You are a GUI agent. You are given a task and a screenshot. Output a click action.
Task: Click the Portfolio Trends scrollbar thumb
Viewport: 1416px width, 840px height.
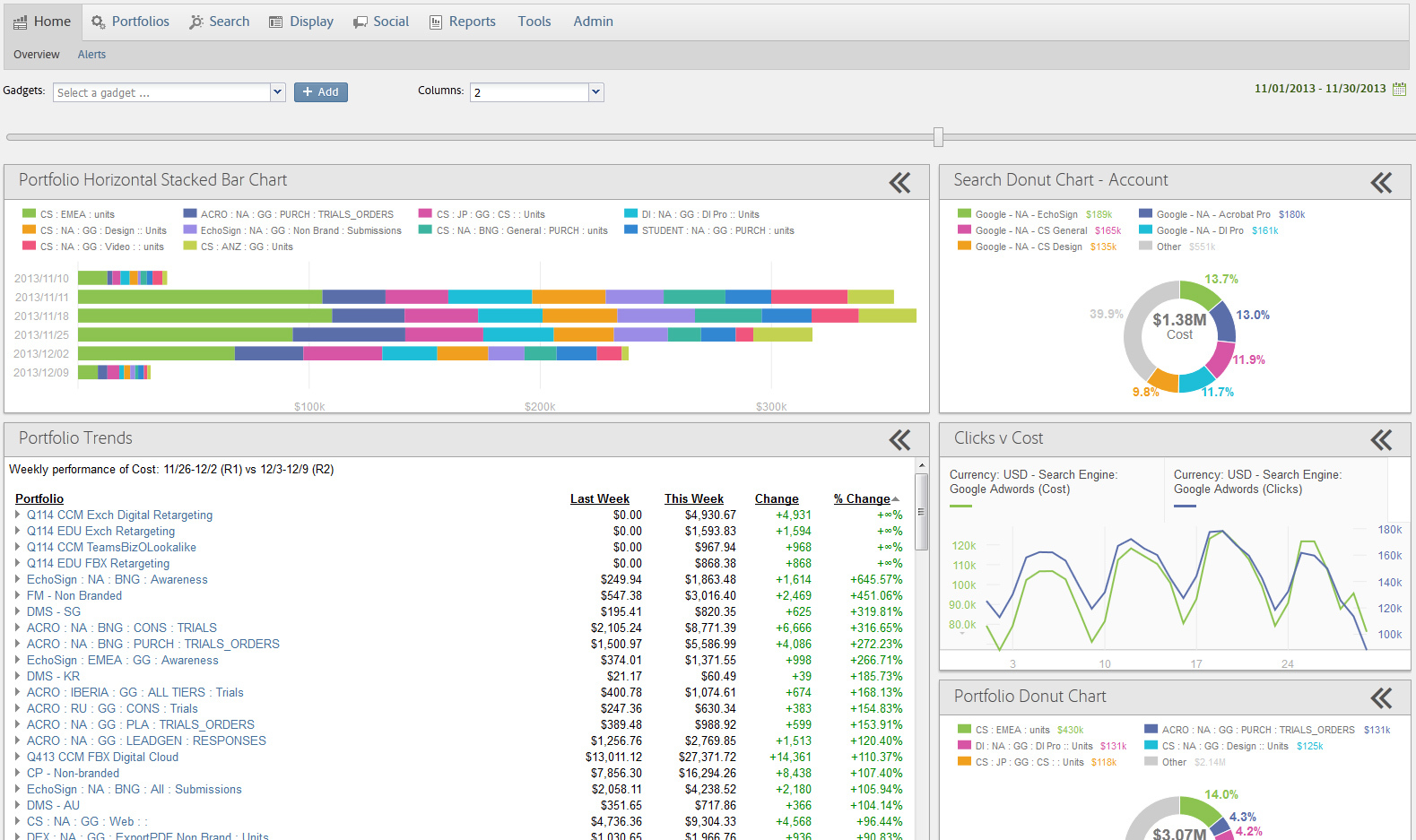click(921, 512)
